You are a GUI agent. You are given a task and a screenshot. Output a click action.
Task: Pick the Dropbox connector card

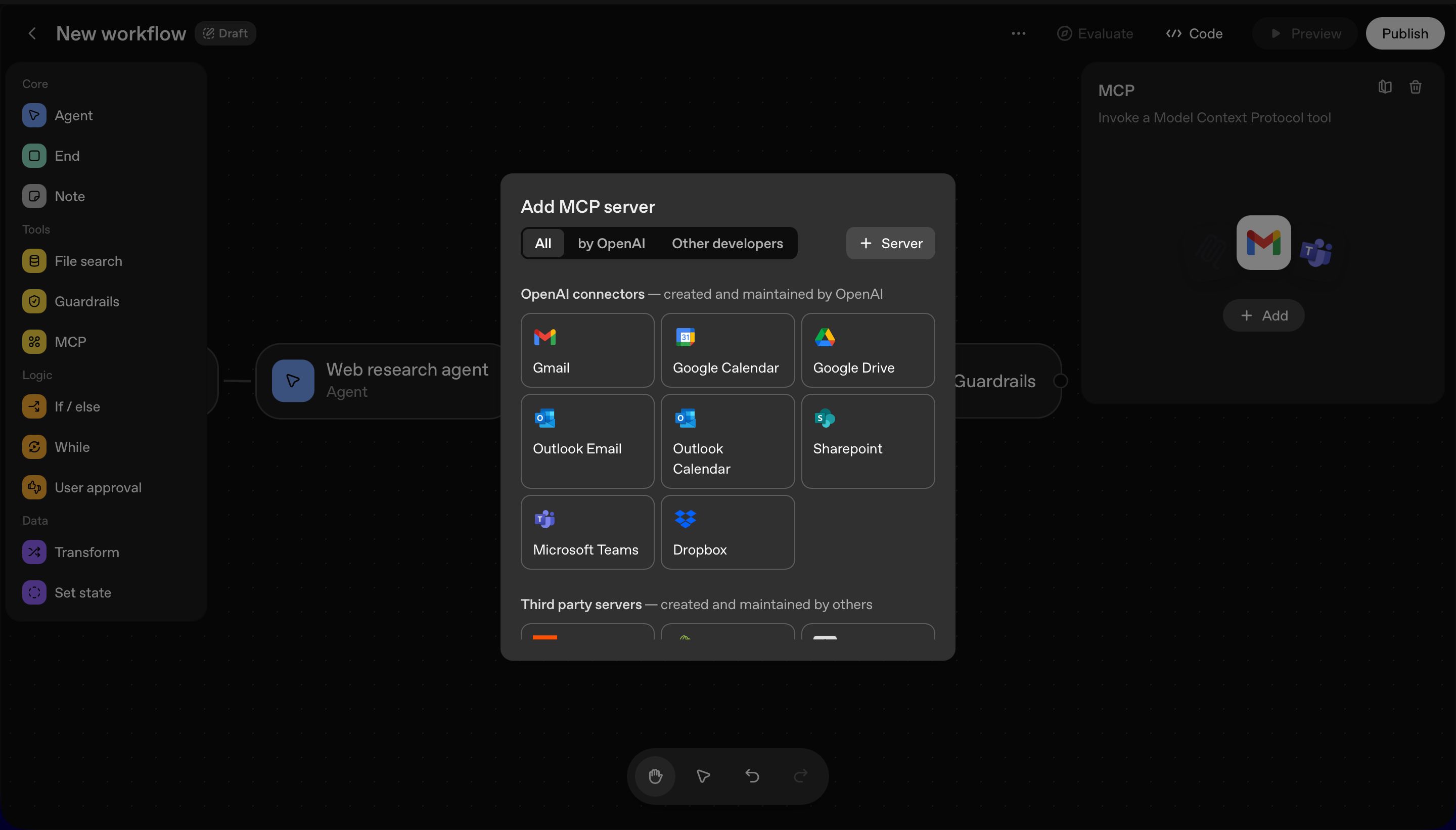point(727,531)
